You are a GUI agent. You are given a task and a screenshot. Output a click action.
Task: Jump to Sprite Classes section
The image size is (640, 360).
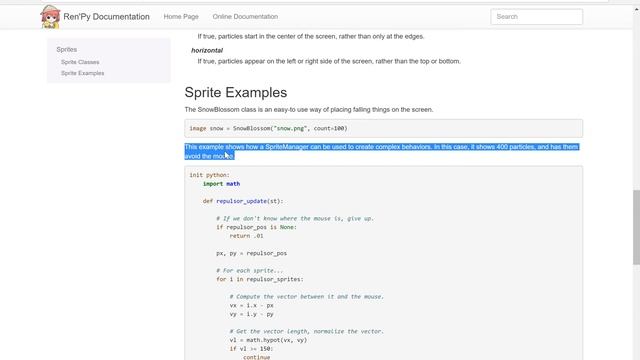pos(80,62)
